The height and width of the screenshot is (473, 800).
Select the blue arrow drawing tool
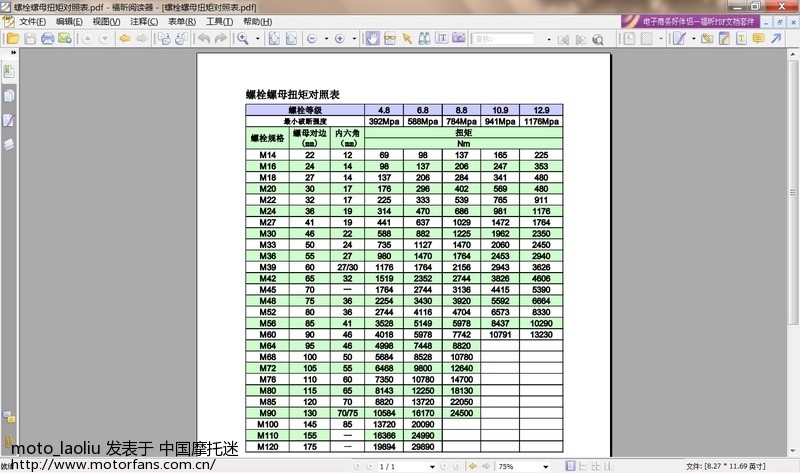pyautogui.click(x=777, y=39)
